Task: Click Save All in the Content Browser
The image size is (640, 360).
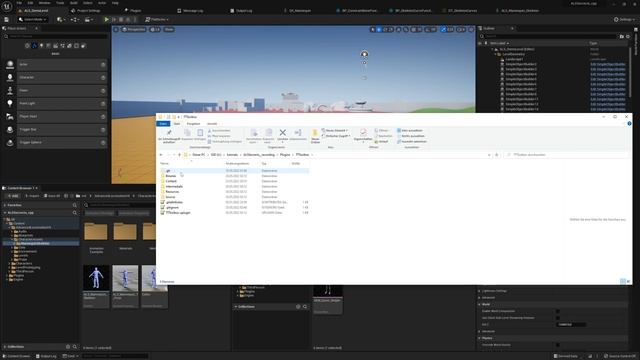Action: tap(52, 196)
